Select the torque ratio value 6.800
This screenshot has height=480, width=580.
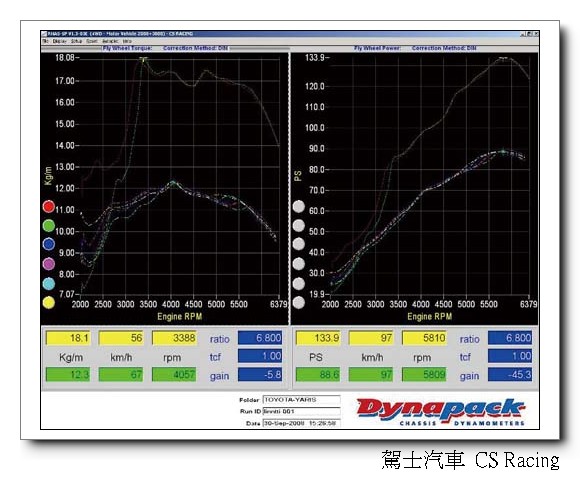tap(260, 338)
